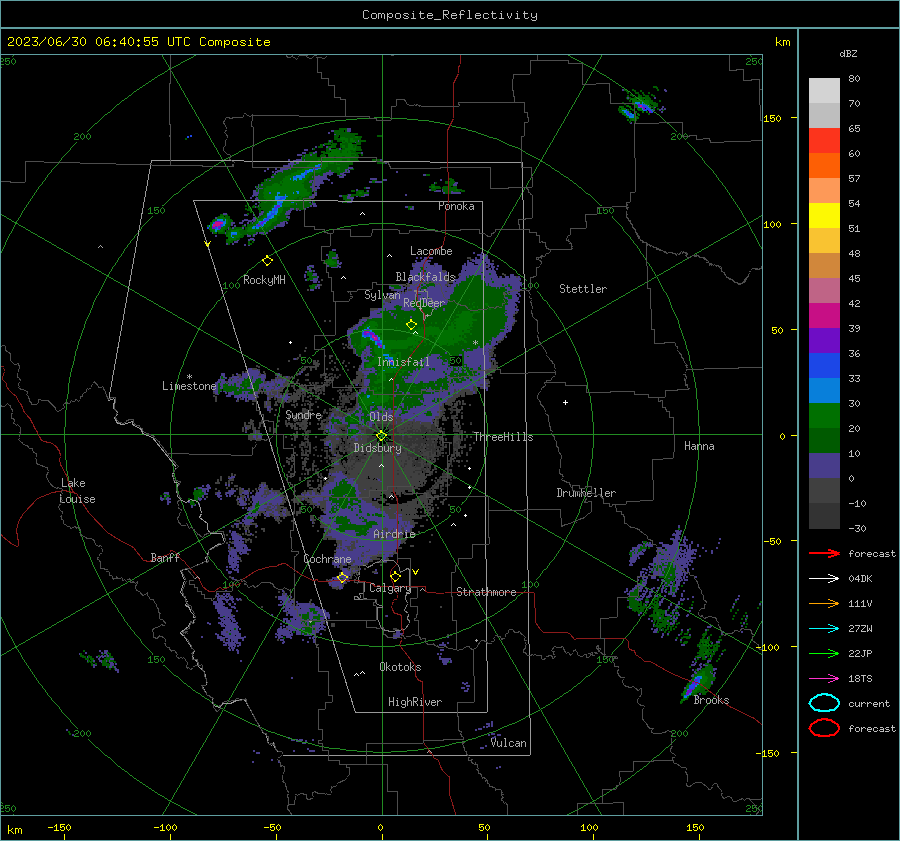Image resolution: width=900 pixels, height=841 pixels.
Task: Click the Composite_Reflectivity title text
Action: click(450, 15)
